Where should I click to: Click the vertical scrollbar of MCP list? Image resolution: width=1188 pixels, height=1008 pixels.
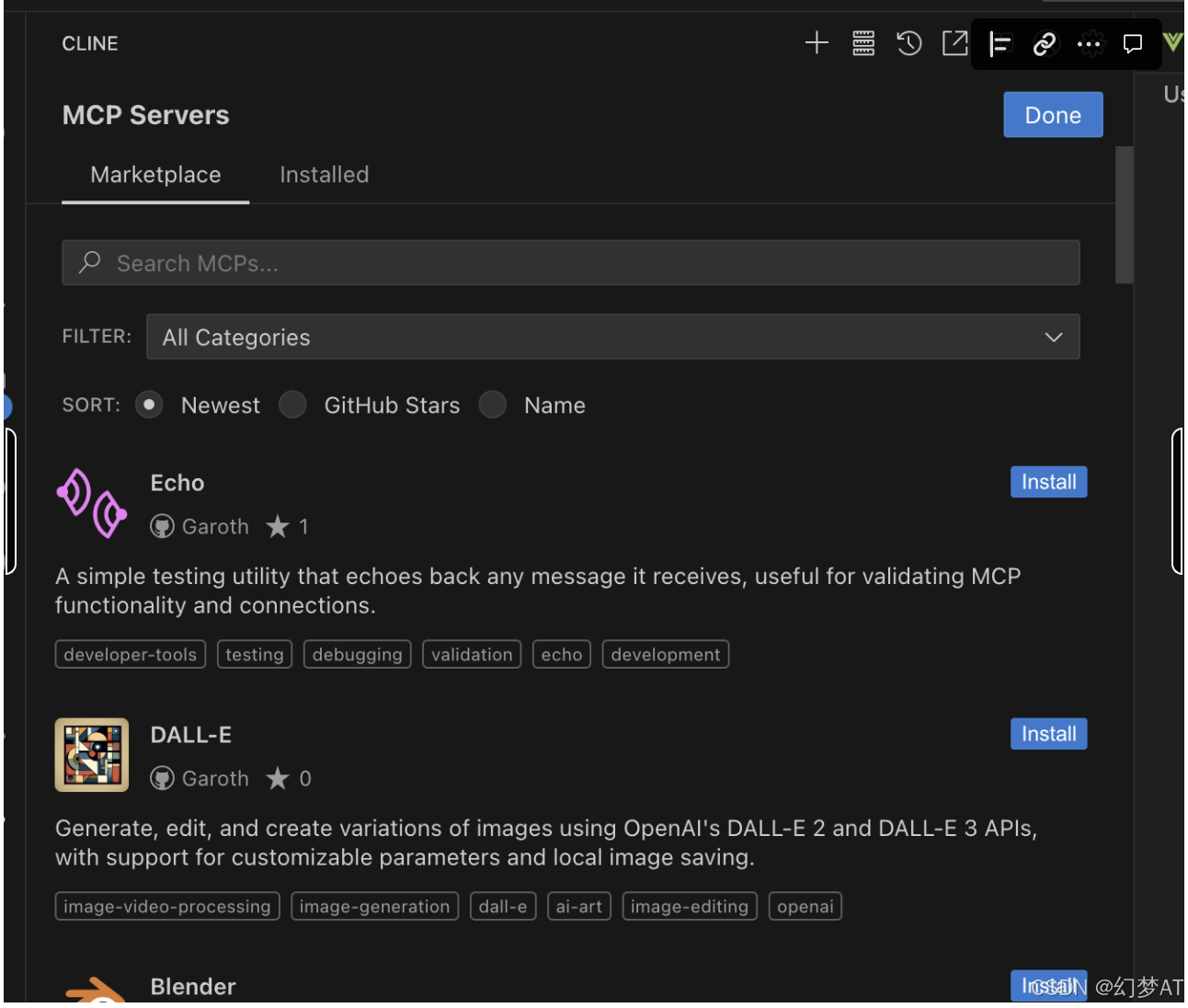1124,214
